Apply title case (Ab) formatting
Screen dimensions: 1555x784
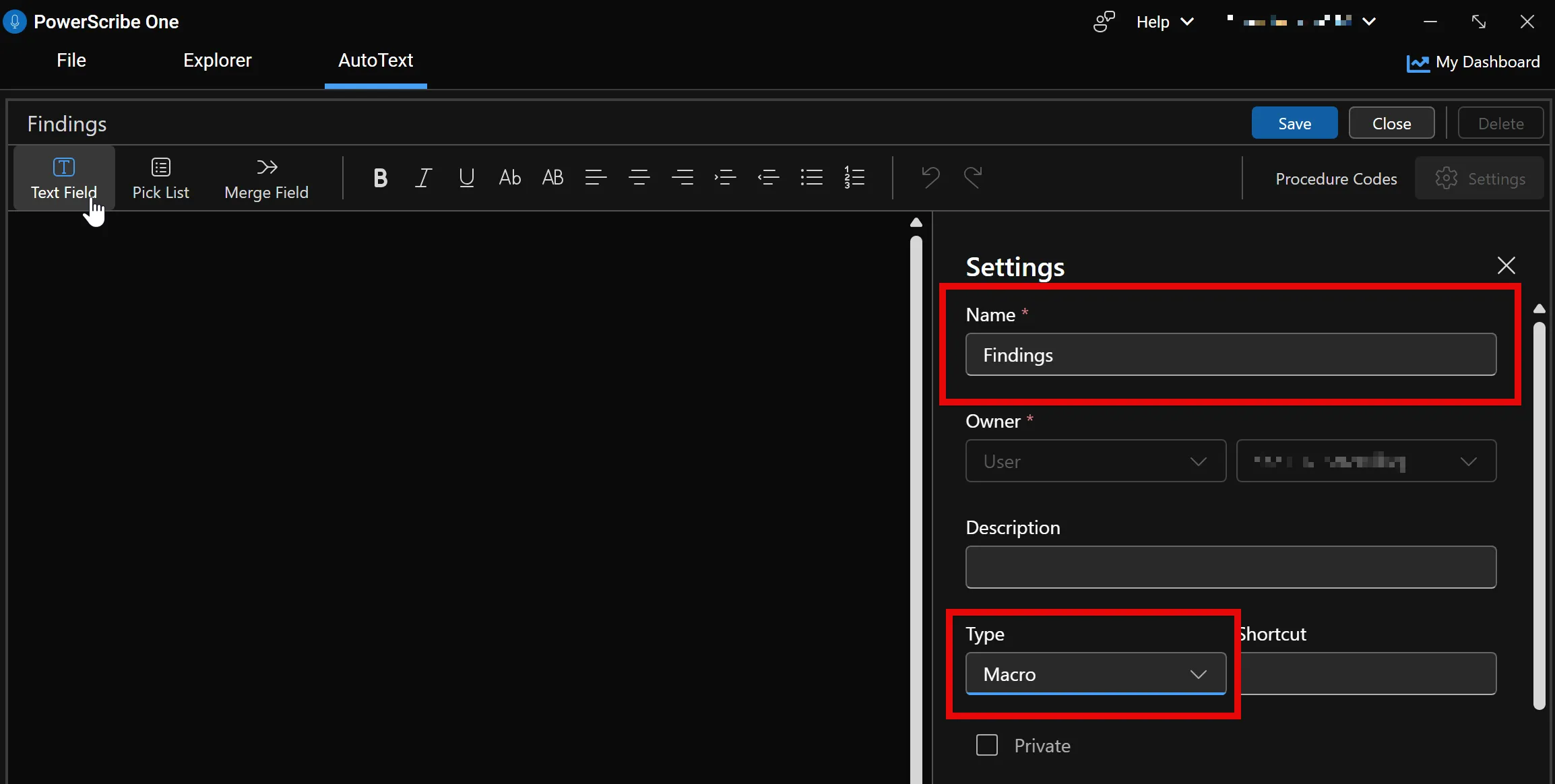(510, 178)
